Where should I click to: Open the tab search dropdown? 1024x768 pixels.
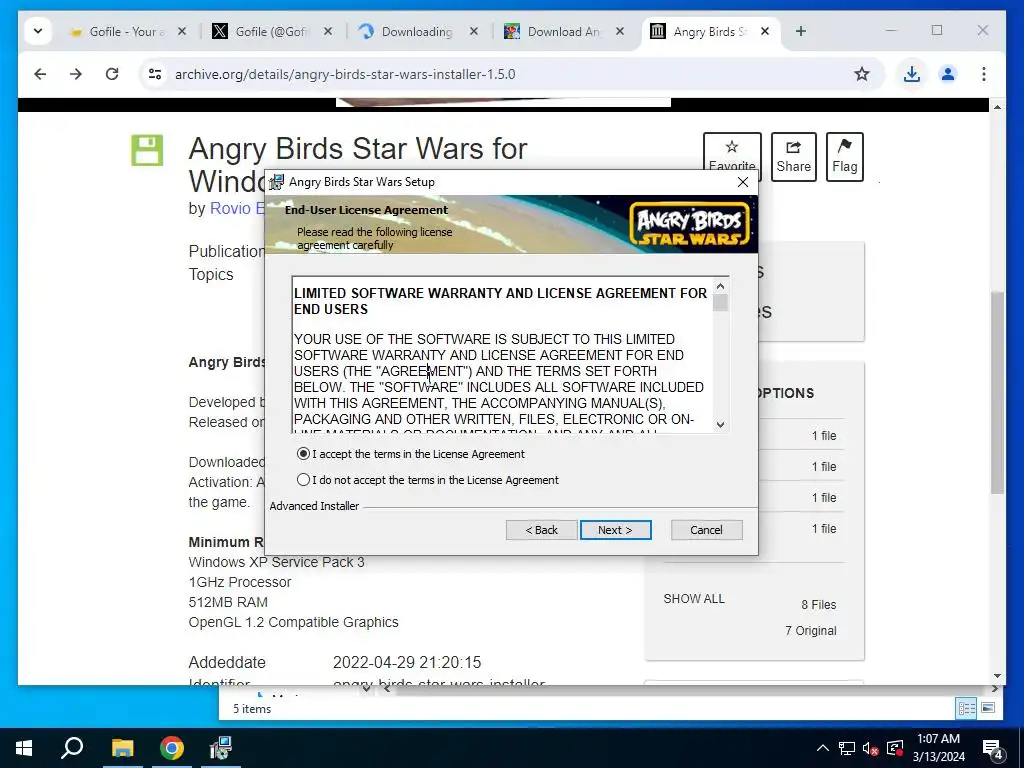point(38,31)
